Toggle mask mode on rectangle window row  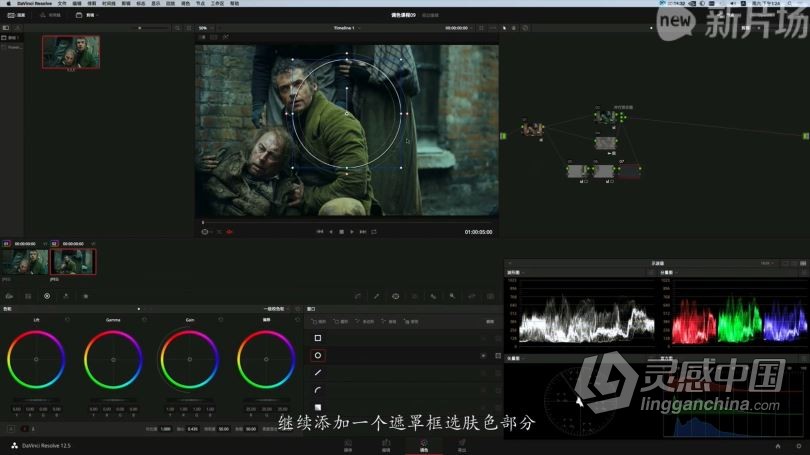[x=498, y=338]
